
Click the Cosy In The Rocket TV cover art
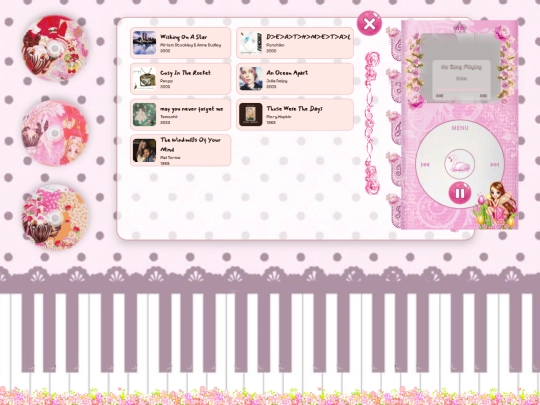click(145, 79)
